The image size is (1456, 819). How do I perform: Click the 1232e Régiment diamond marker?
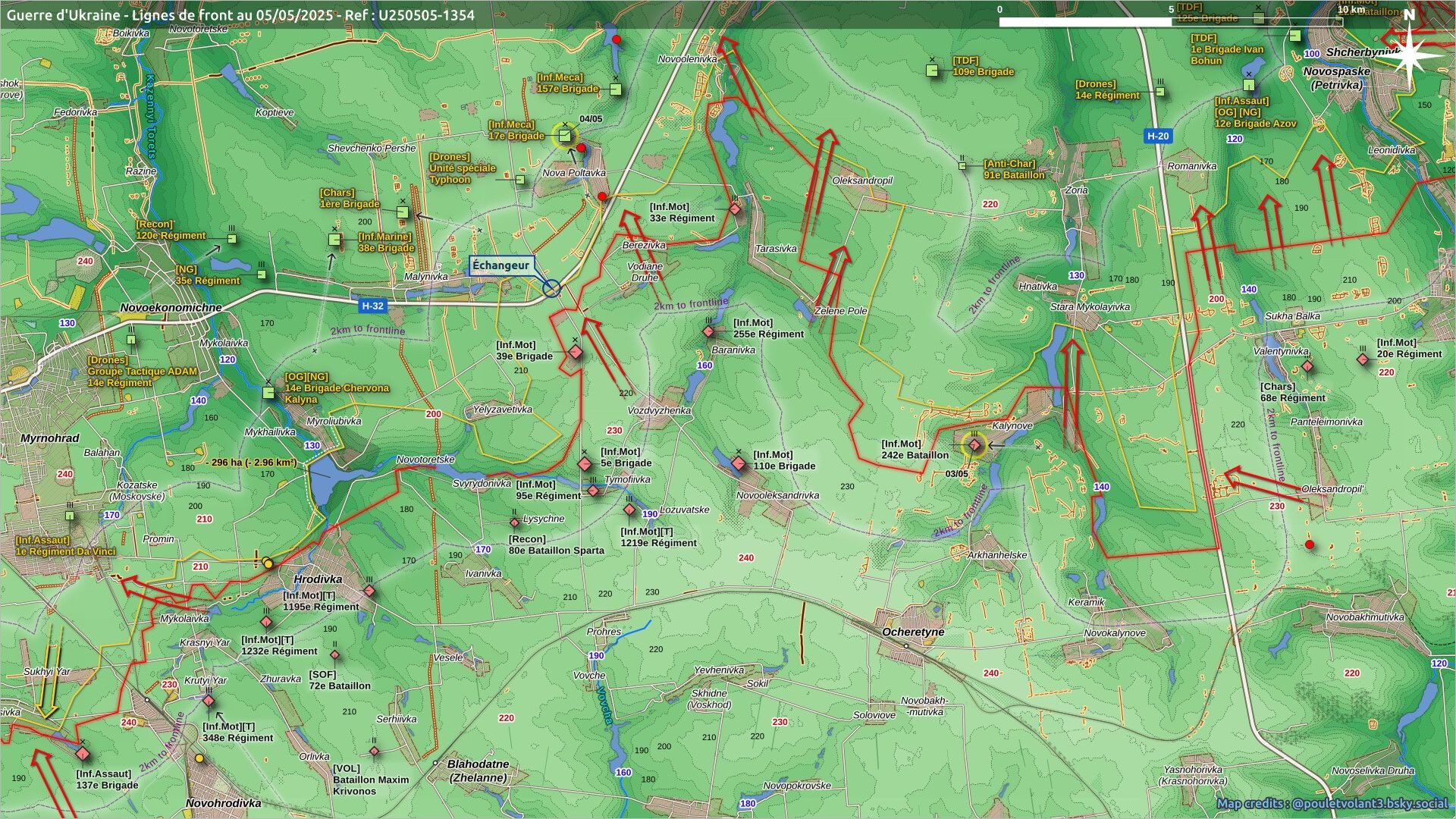point(266,622)
